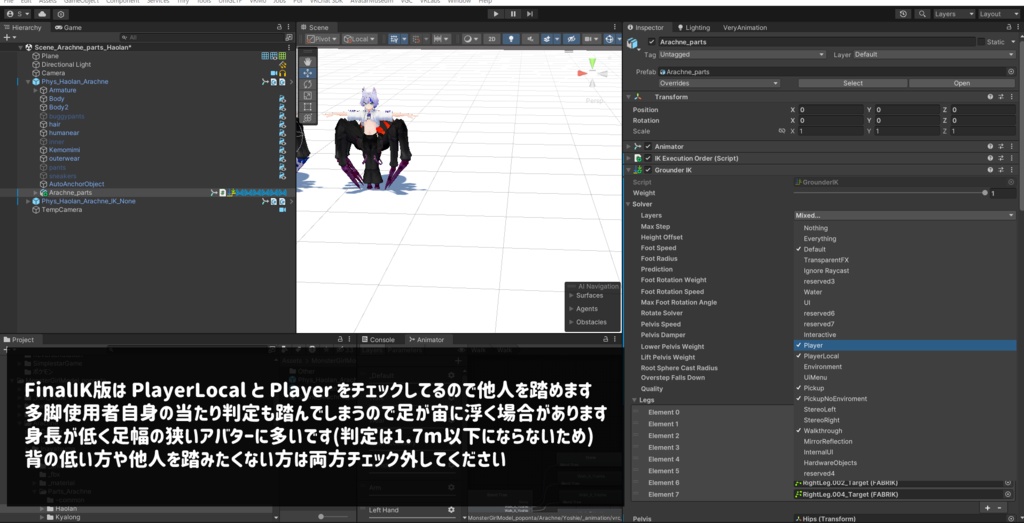Viewport: 1024px width, 523px height.
Task: Click Position X input field
Action: click(x=831, y=110)
